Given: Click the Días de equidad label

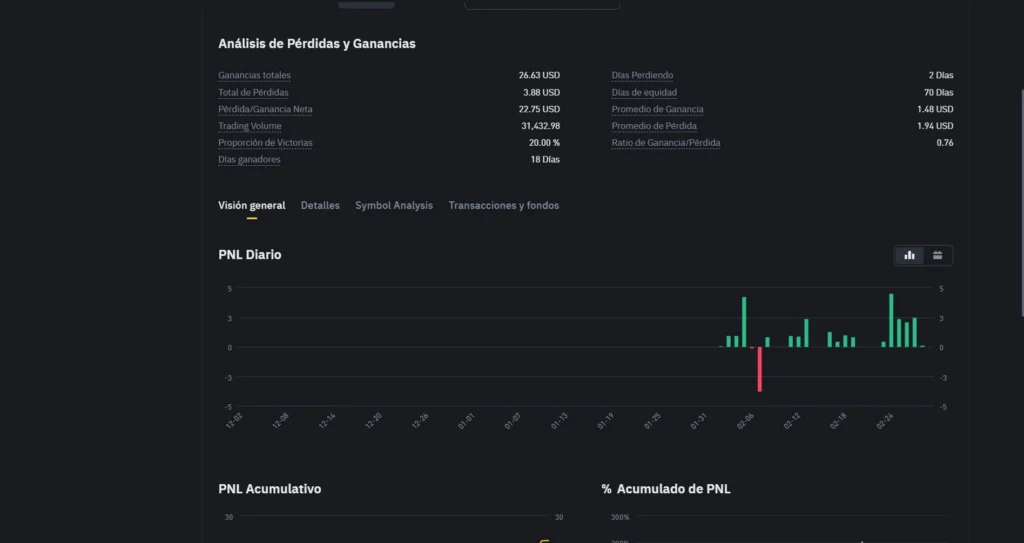Looking at the screenshot, I should (x=644, y=92).
